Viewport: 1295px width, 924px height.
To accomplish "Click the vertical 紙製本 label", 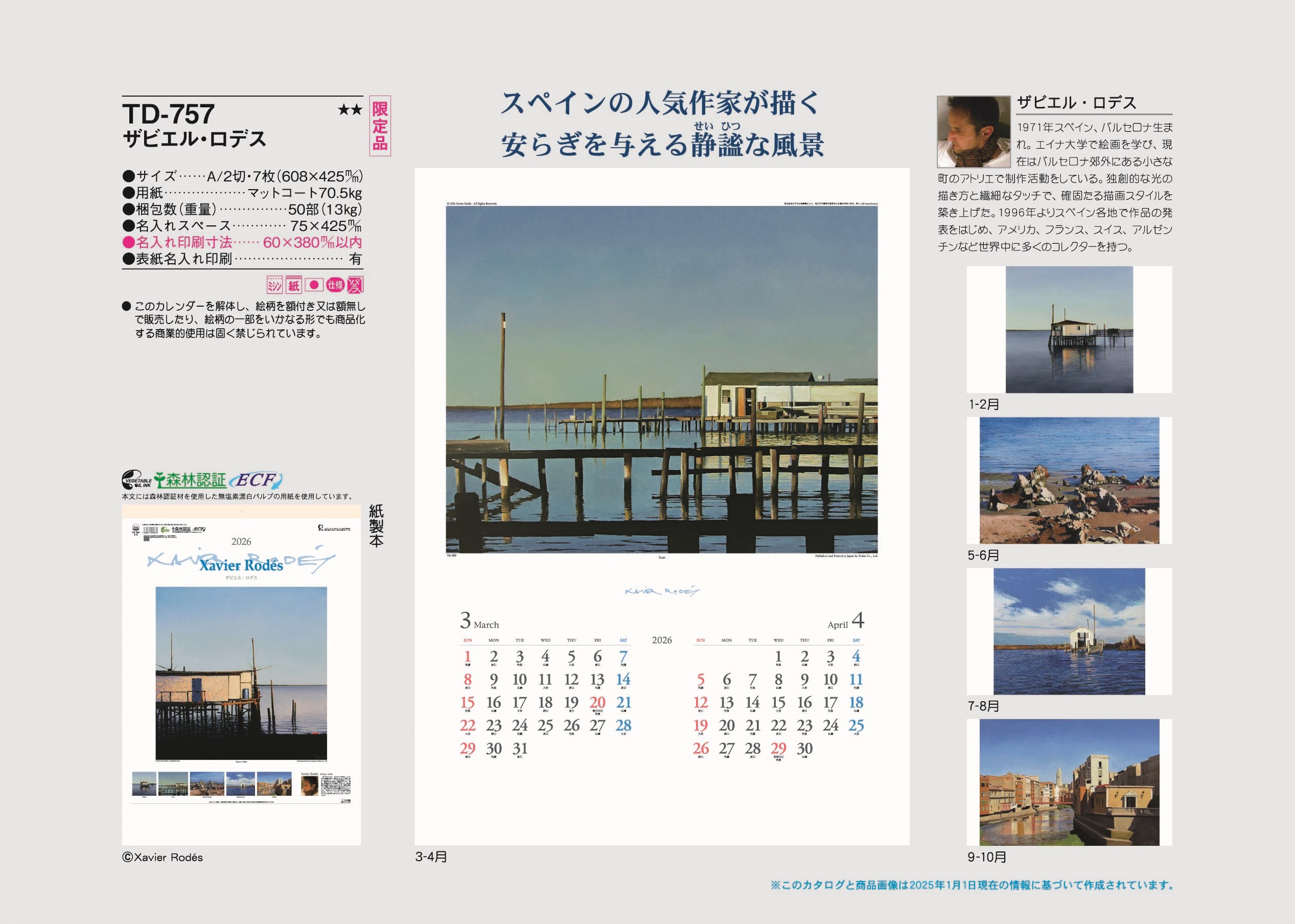I will click(x=376, y=526).
